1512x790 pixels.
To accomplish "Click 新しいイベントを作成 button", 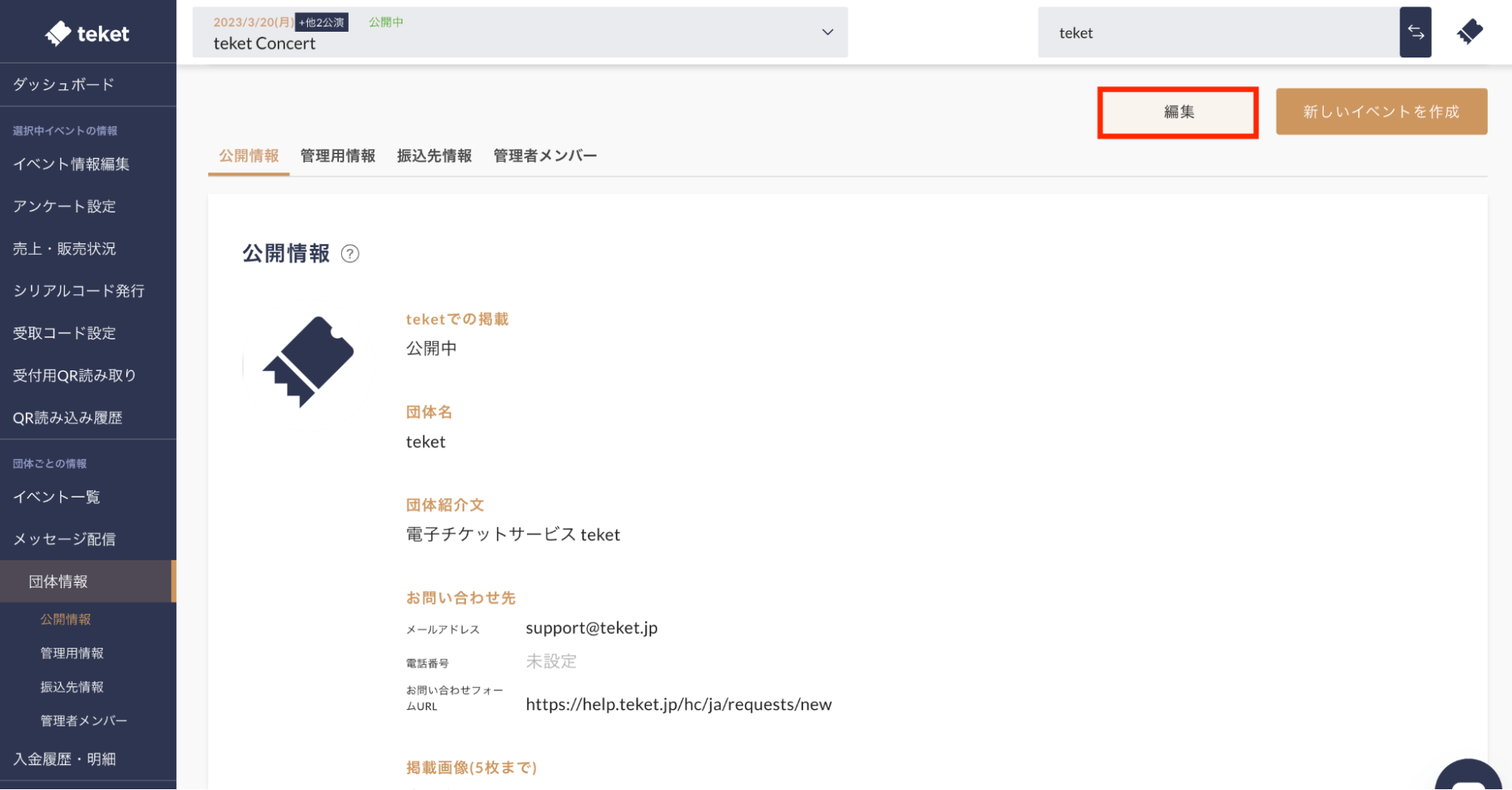I will click(1380, 112).
